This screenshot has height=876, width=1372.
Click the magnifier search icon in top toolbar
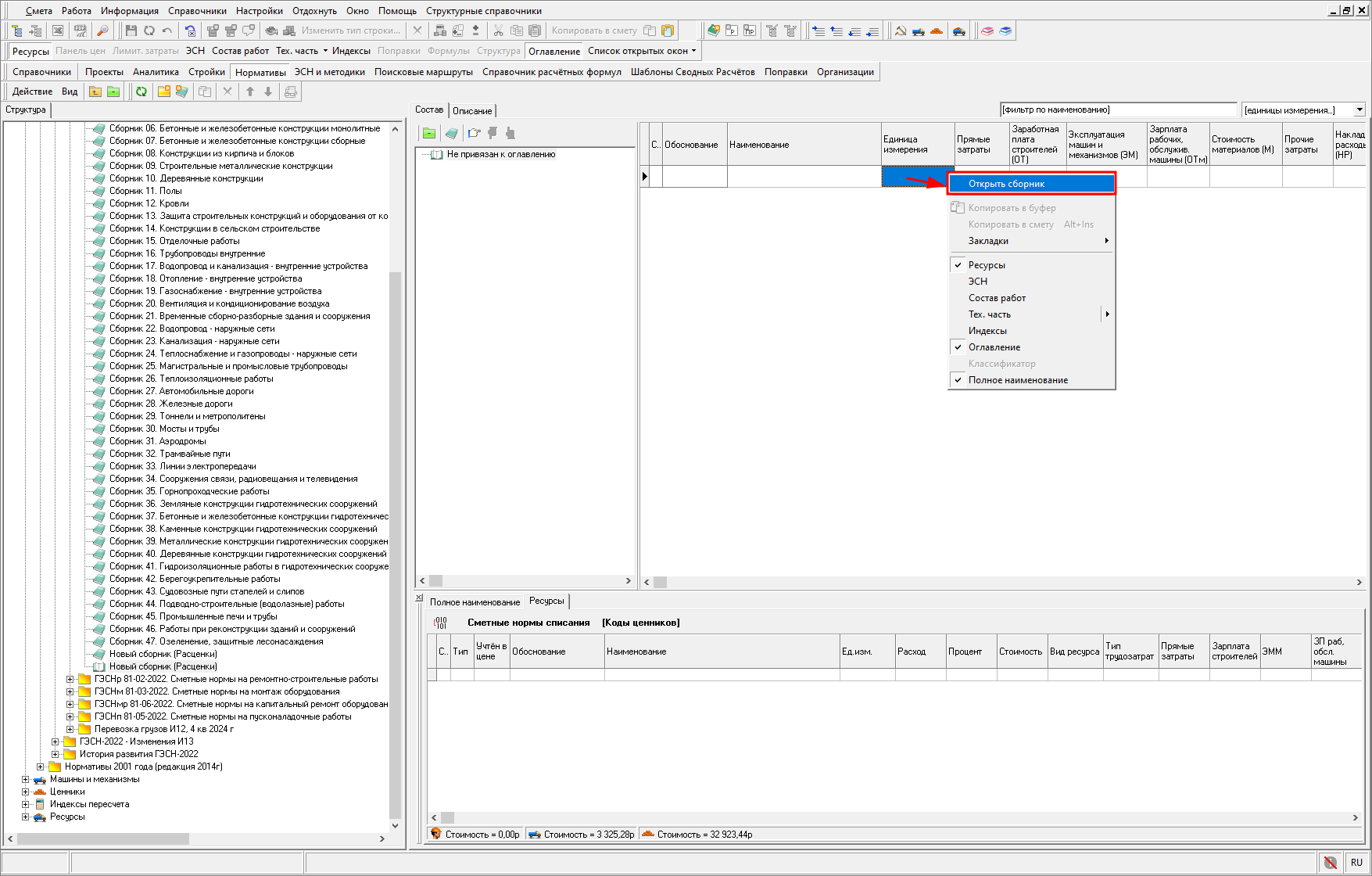pyautogui.click(x=102, y=31)
